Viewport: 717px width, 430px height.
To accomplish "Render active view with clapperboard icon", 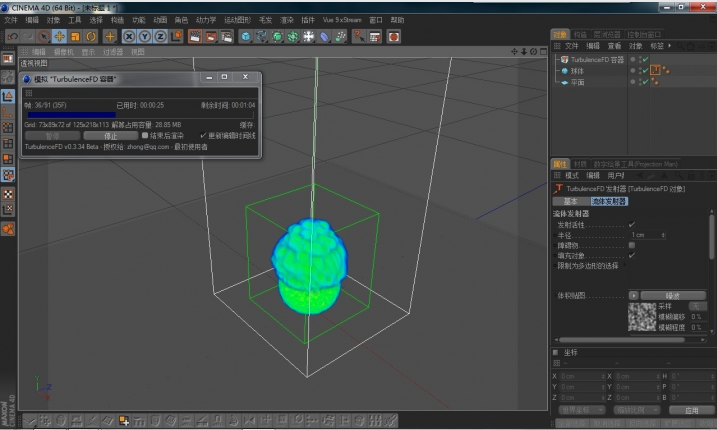I will (195, 37).
